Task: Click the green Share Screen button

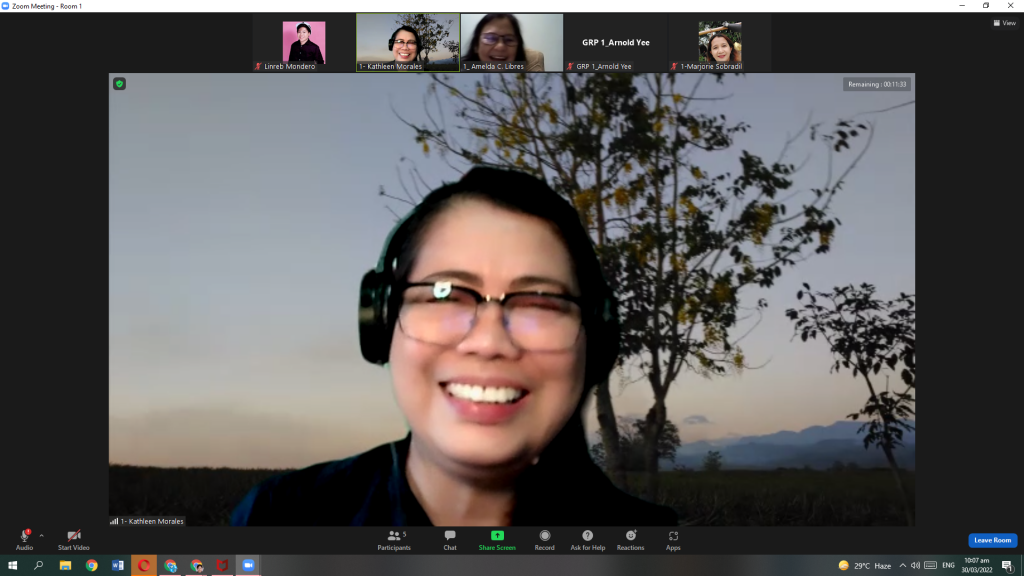Action: tap(497, 539)
